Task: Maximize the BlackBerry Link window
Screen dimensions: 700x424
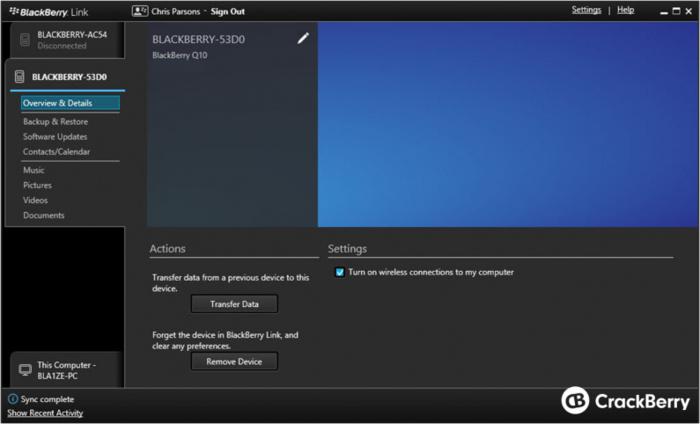Action: (x=676, y=11)
